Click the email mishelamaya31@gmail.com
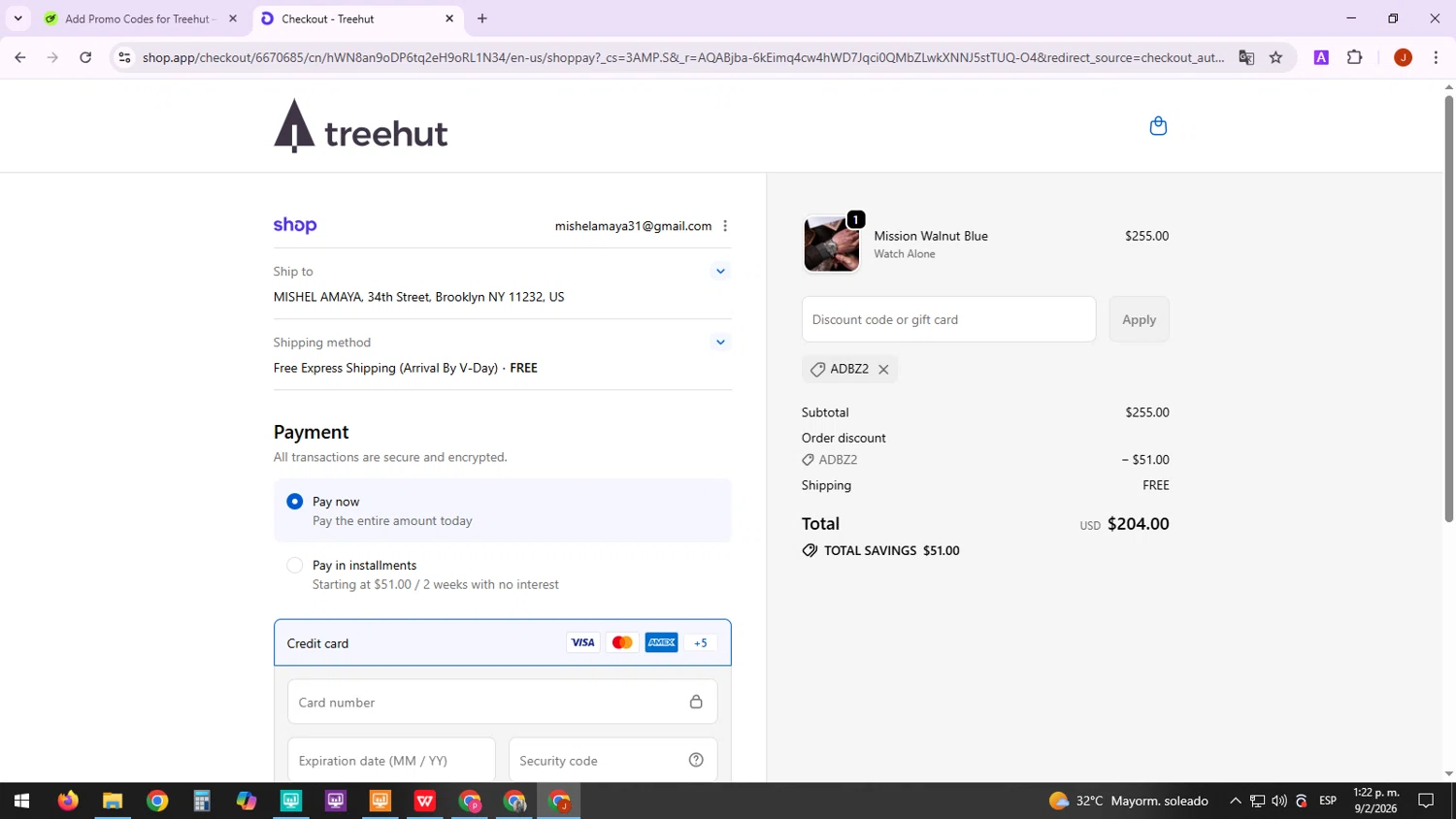Screen dimensions: 1456x819 [x=633, y=226]
